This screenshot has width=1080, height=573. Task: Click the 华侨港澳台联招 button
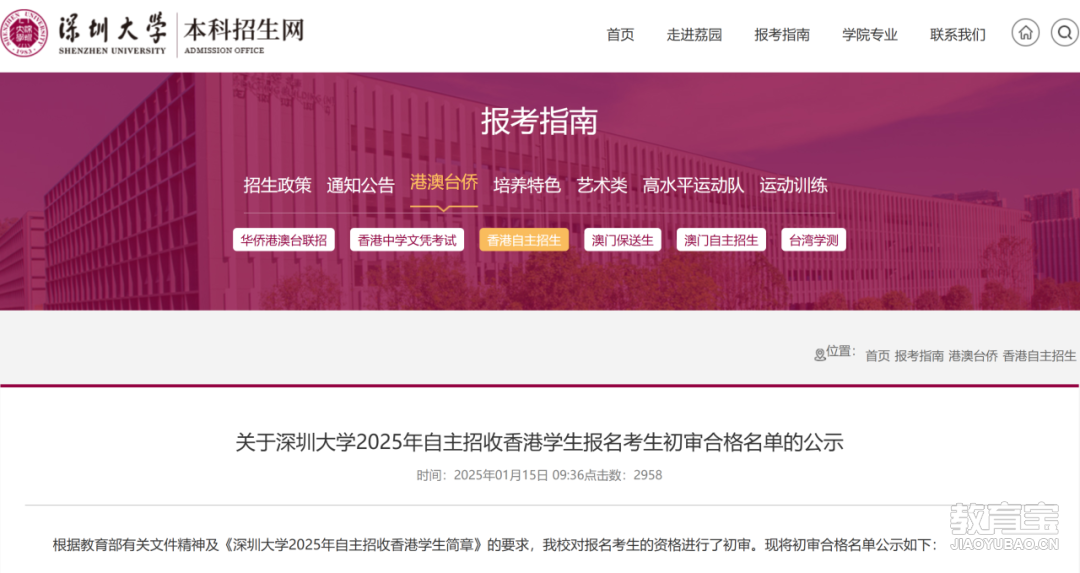click(x=284, y=240)
